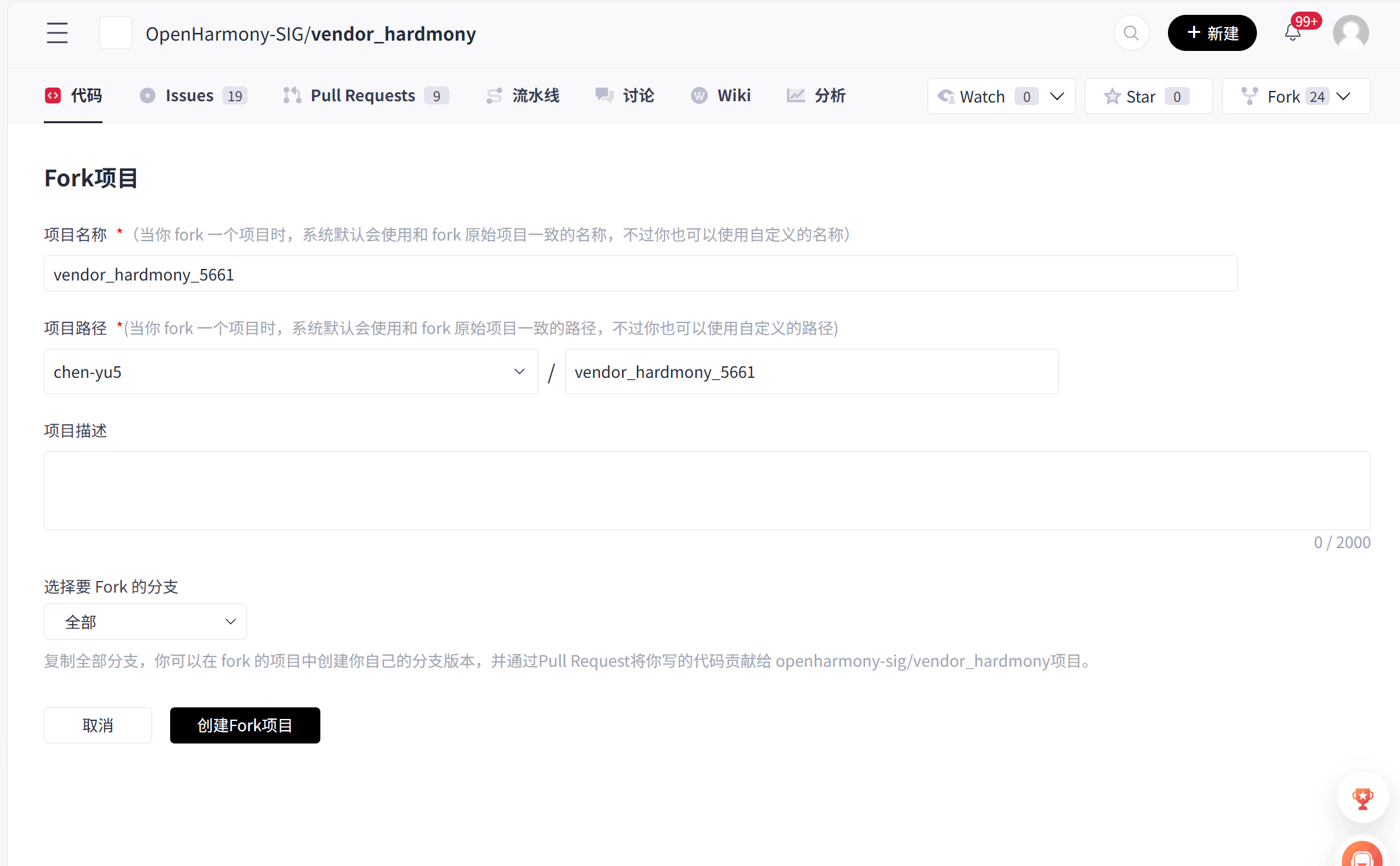Open the hamburger menu icon
The width and height of the screenshot is (1400, 866).
tap(57, 33)
